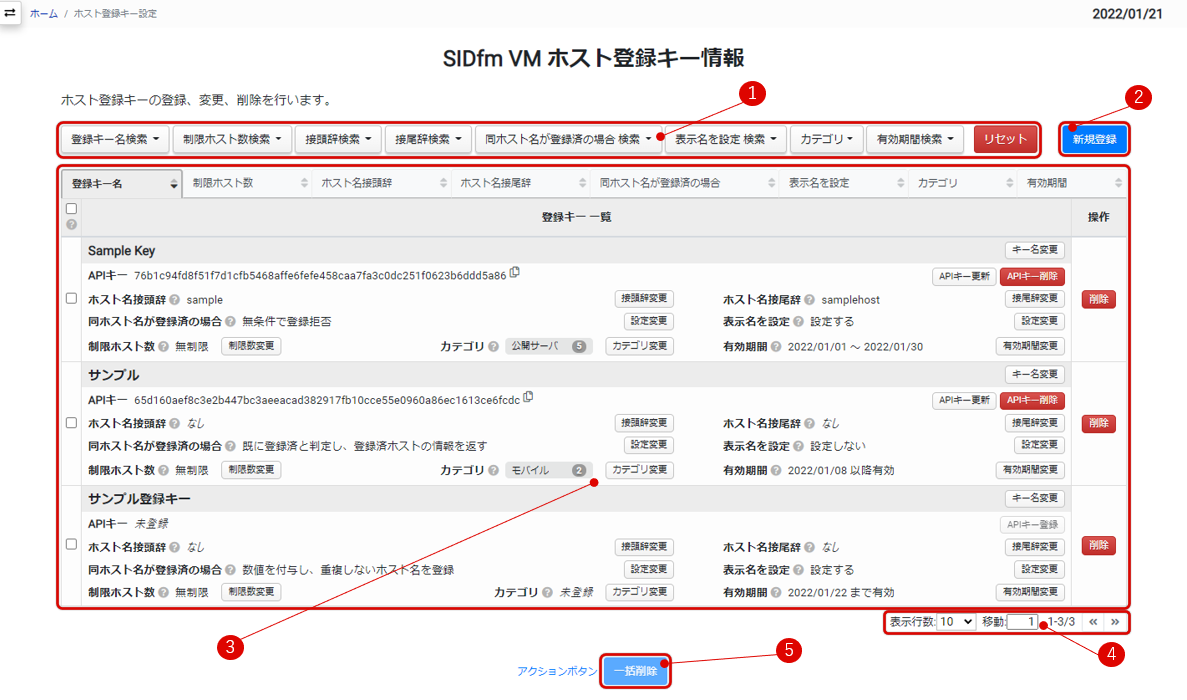Click APIキー更新 for Sample Key
Image resolution: width=1187 pixels, height=700 pixels.
[x=964, y=277]
